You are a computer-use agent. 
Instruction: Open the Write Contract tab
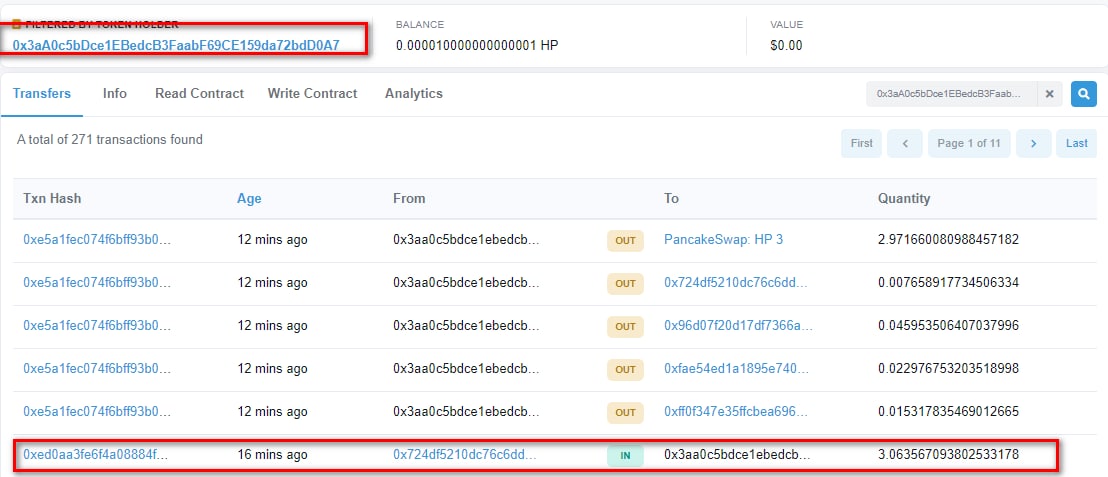(x=312, y=93)
